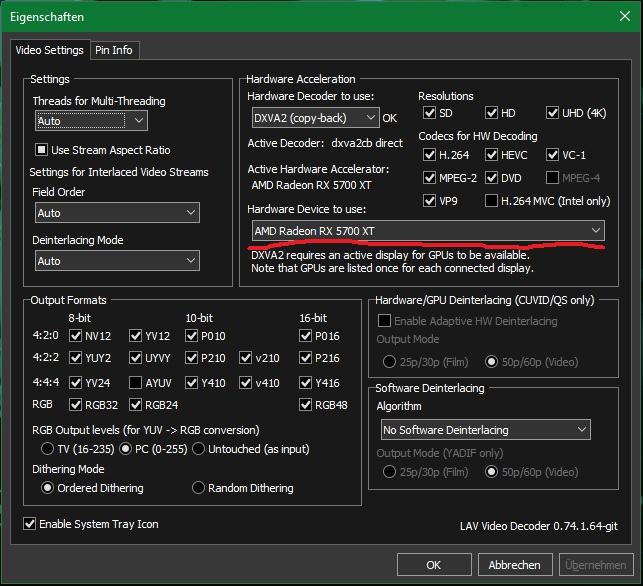
Task: Enable H.264 MVC (Intel only) checkbox
Action: pos(491,201)
